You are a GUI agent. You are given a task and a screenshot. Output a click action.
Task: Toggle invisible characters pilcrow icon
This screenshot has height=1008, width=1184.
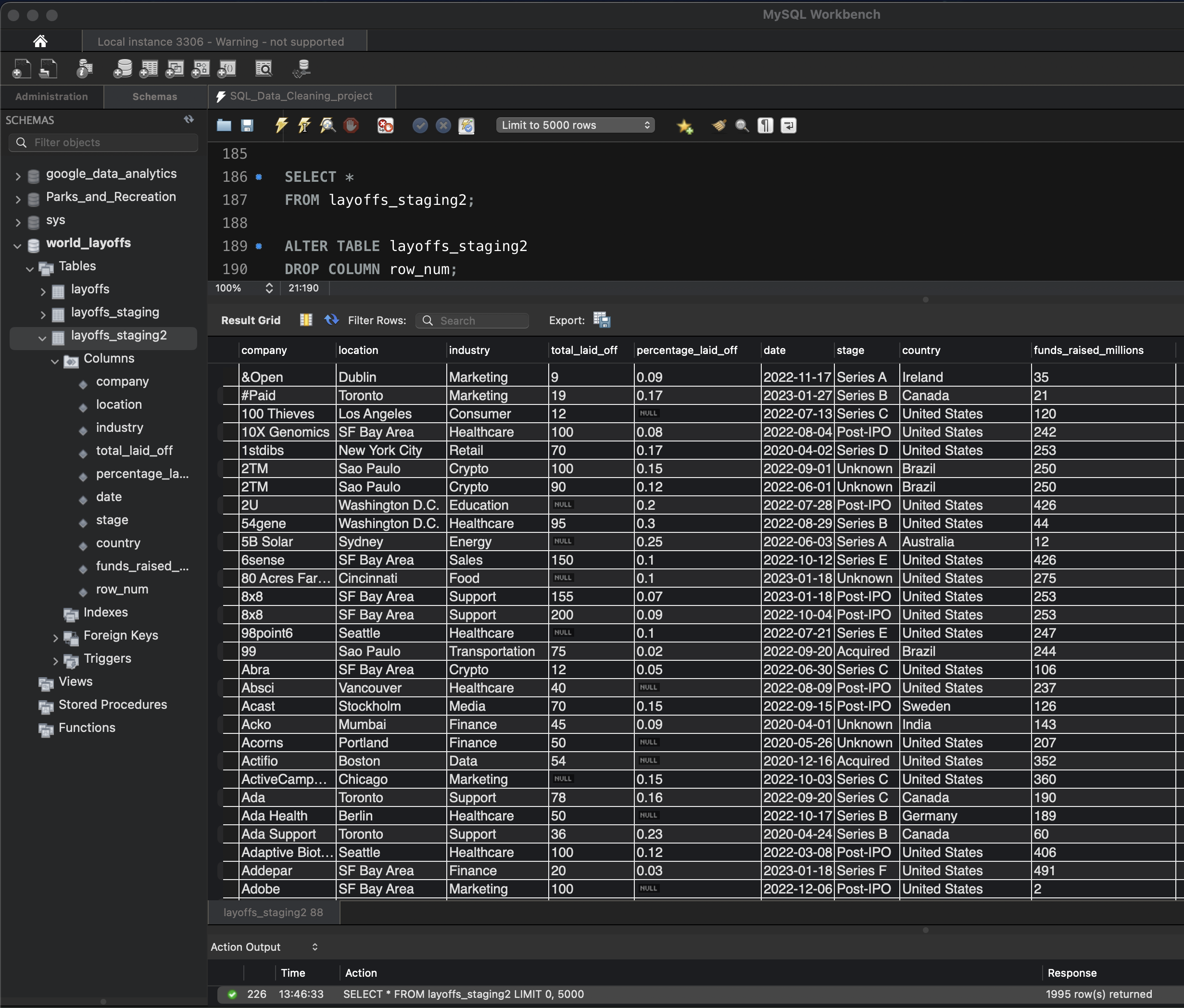click(x=765, y=126)
